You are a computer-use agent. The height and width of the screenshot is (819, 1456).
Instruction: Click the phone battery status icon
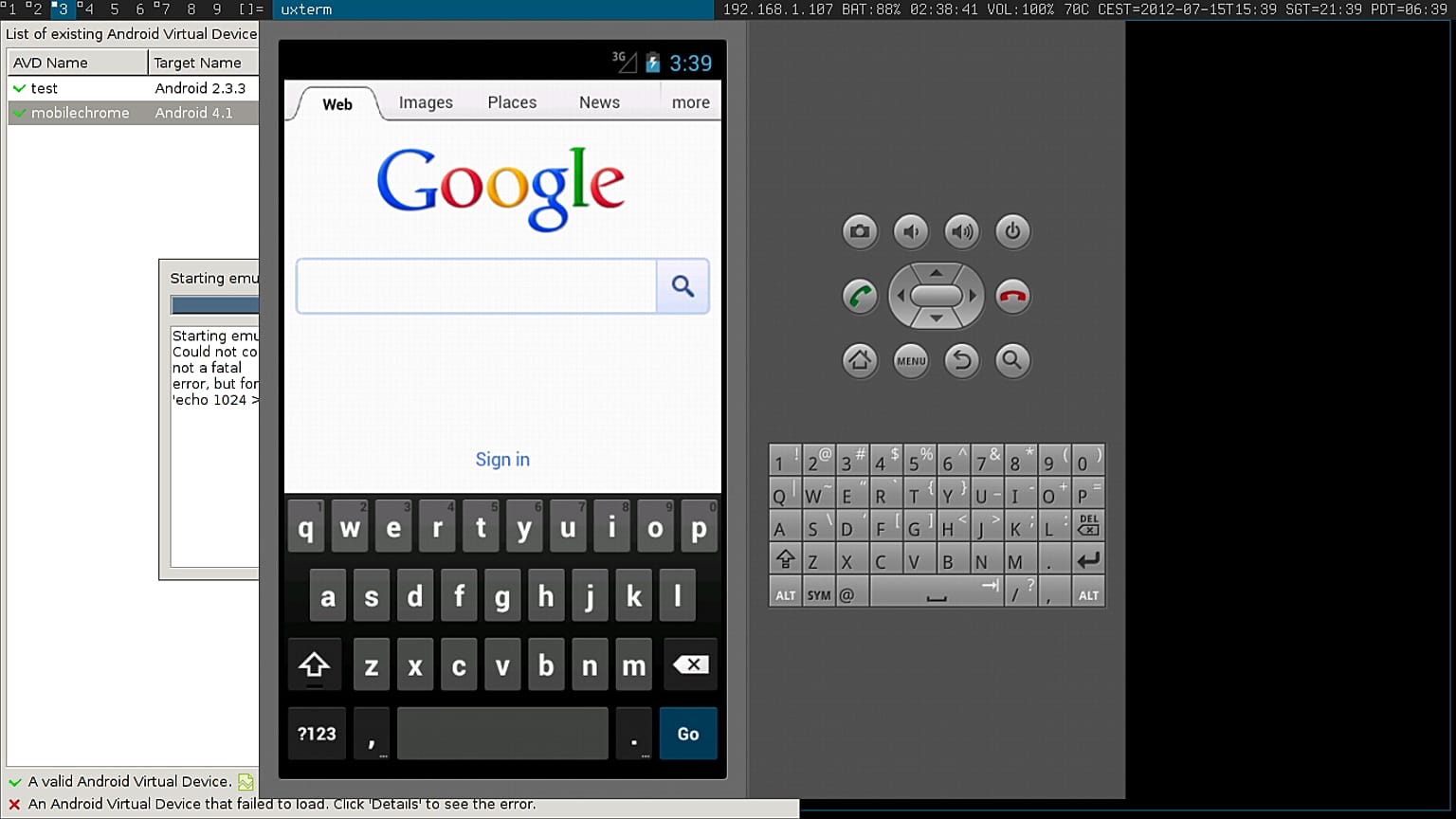(652, 63)
